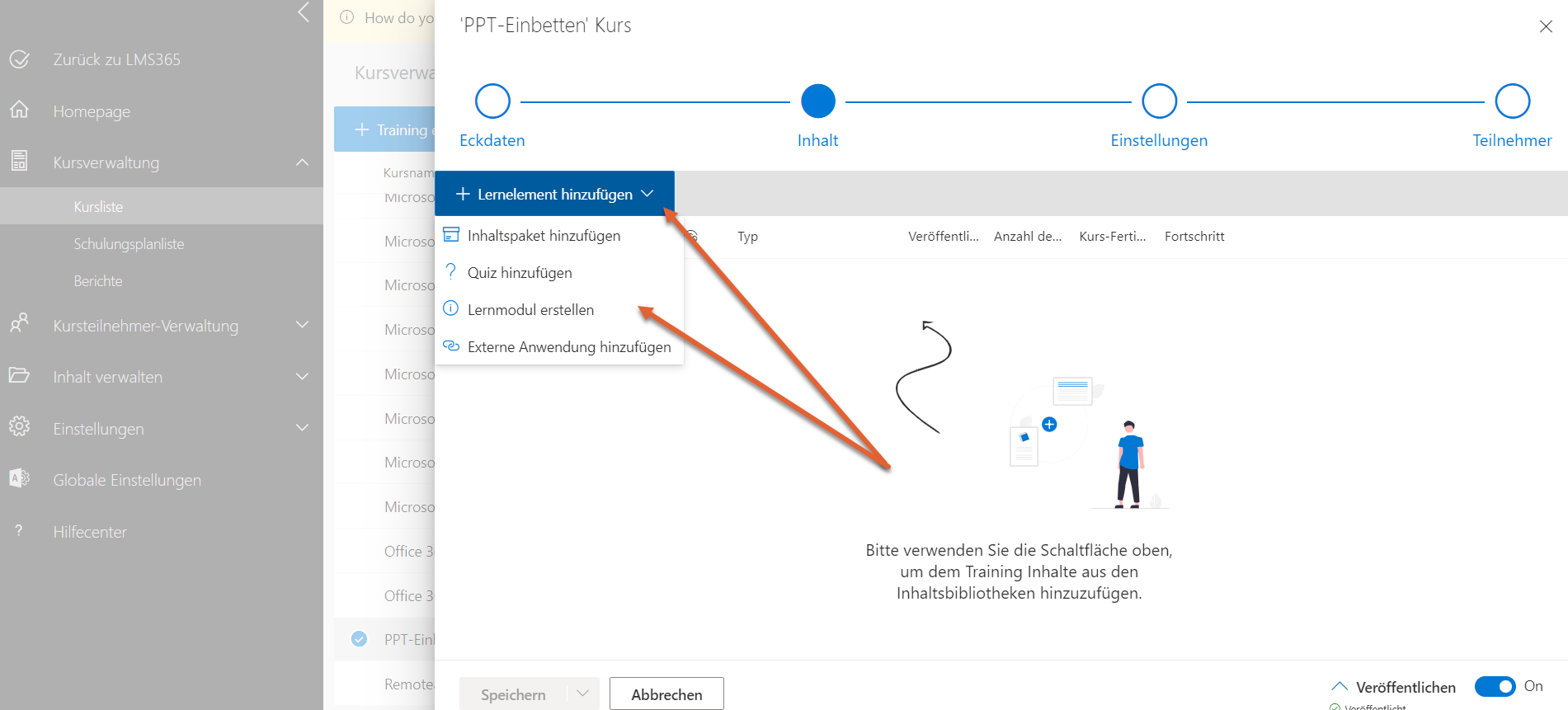The height and width of the screenshot is (710, 1568).
Task: Click the Kursteilnehmer-Verwaltung people icon
Action: 19,323
